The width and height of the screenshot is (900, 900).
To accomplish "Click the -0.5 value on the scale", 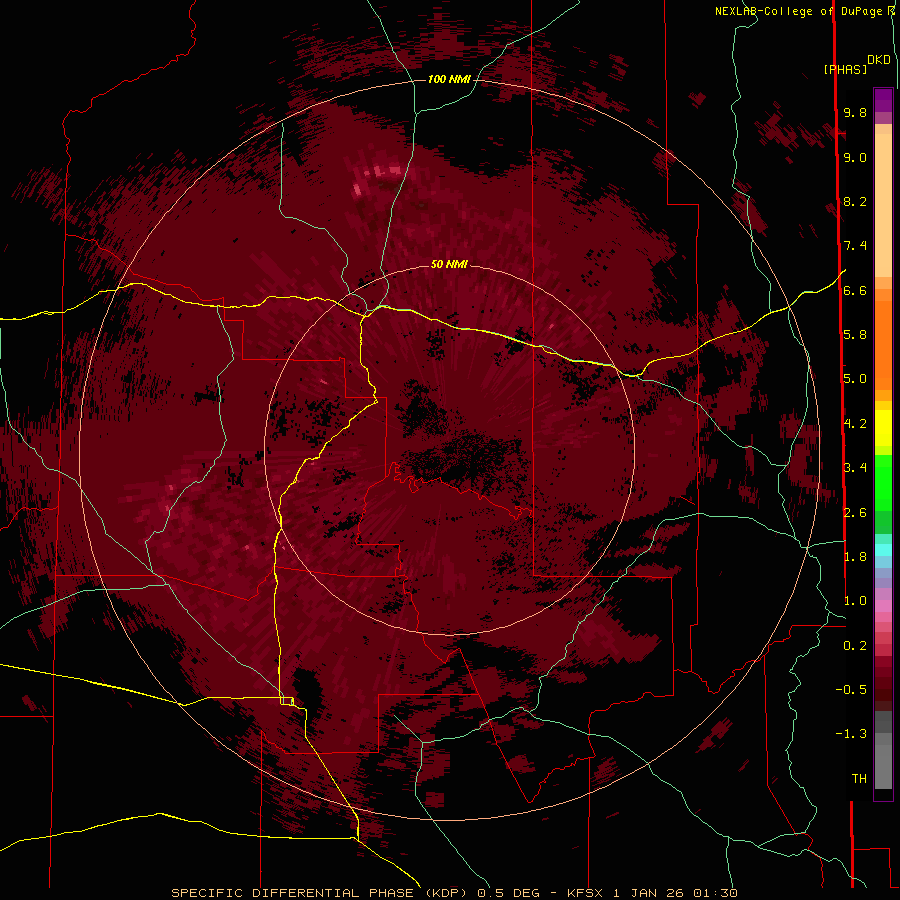I will [x=851, y=690].
